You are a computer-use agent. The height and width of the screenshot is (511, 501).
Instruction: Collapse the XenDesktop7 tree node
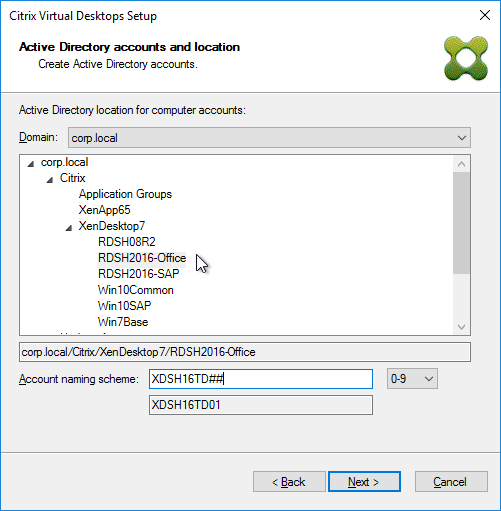(69, 228)
